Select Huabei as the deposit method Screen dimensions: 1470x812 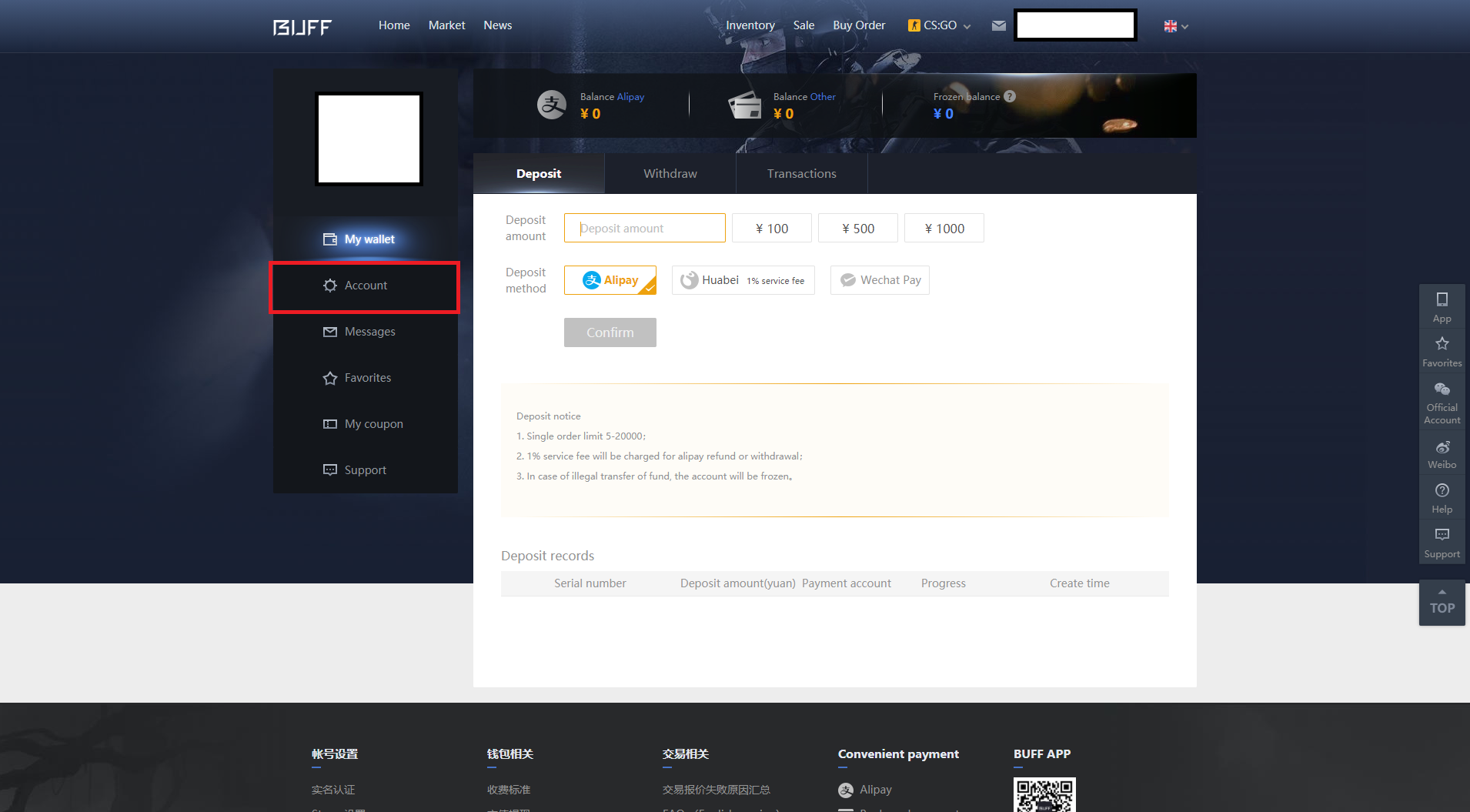[x=743, y=280]
